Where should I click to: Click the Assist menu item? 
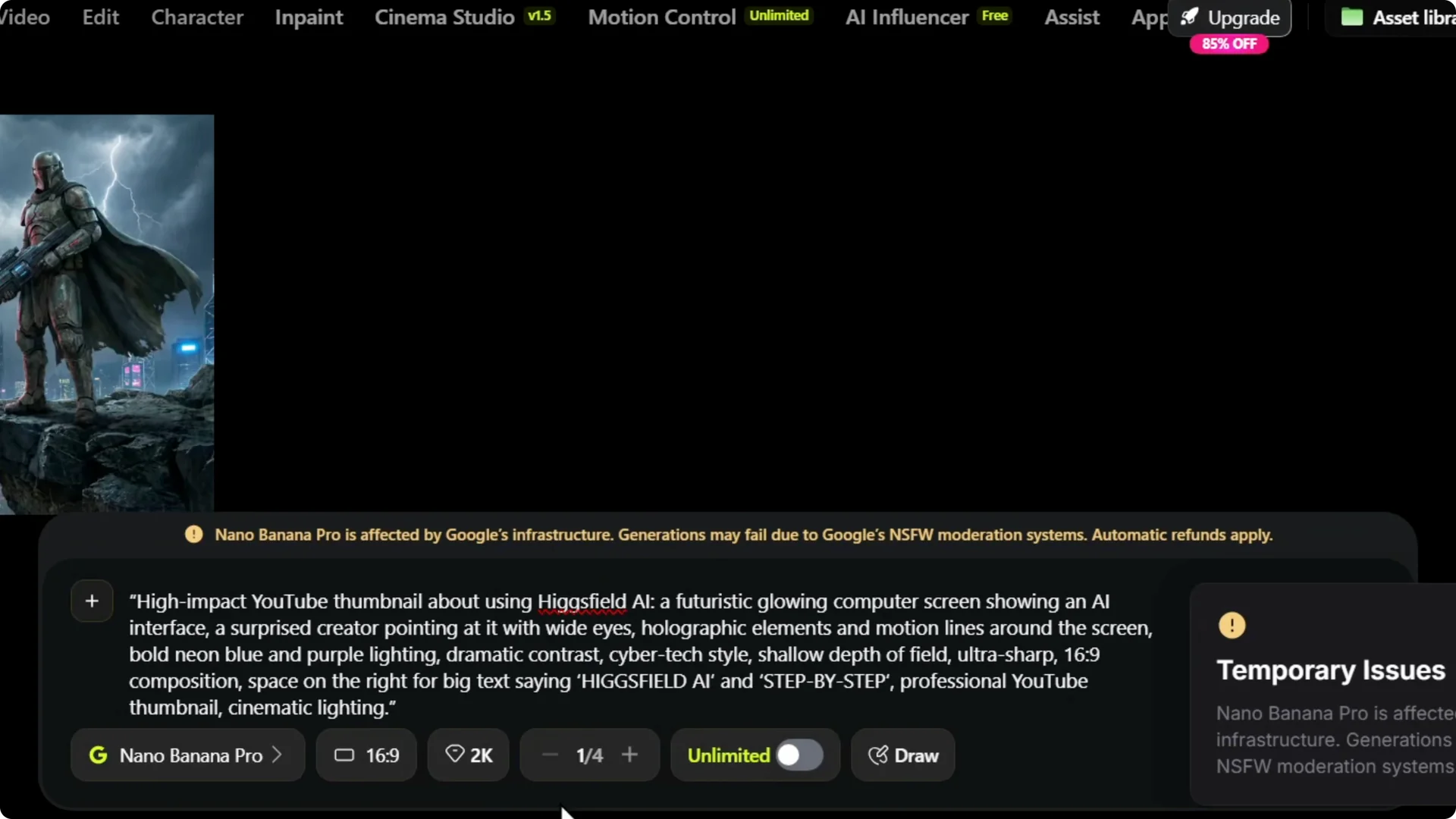[x=1072, y=17]
